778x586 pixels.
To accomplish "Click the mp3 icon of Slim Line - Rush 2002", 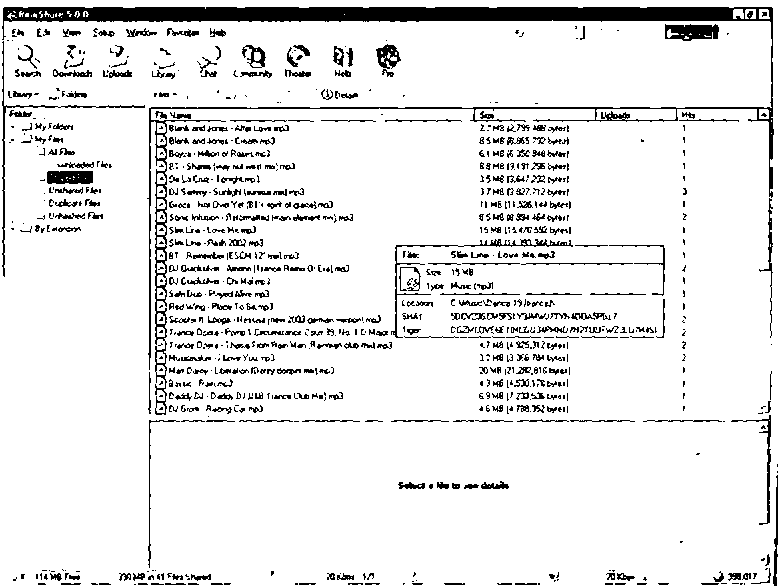I will [161, 243].
